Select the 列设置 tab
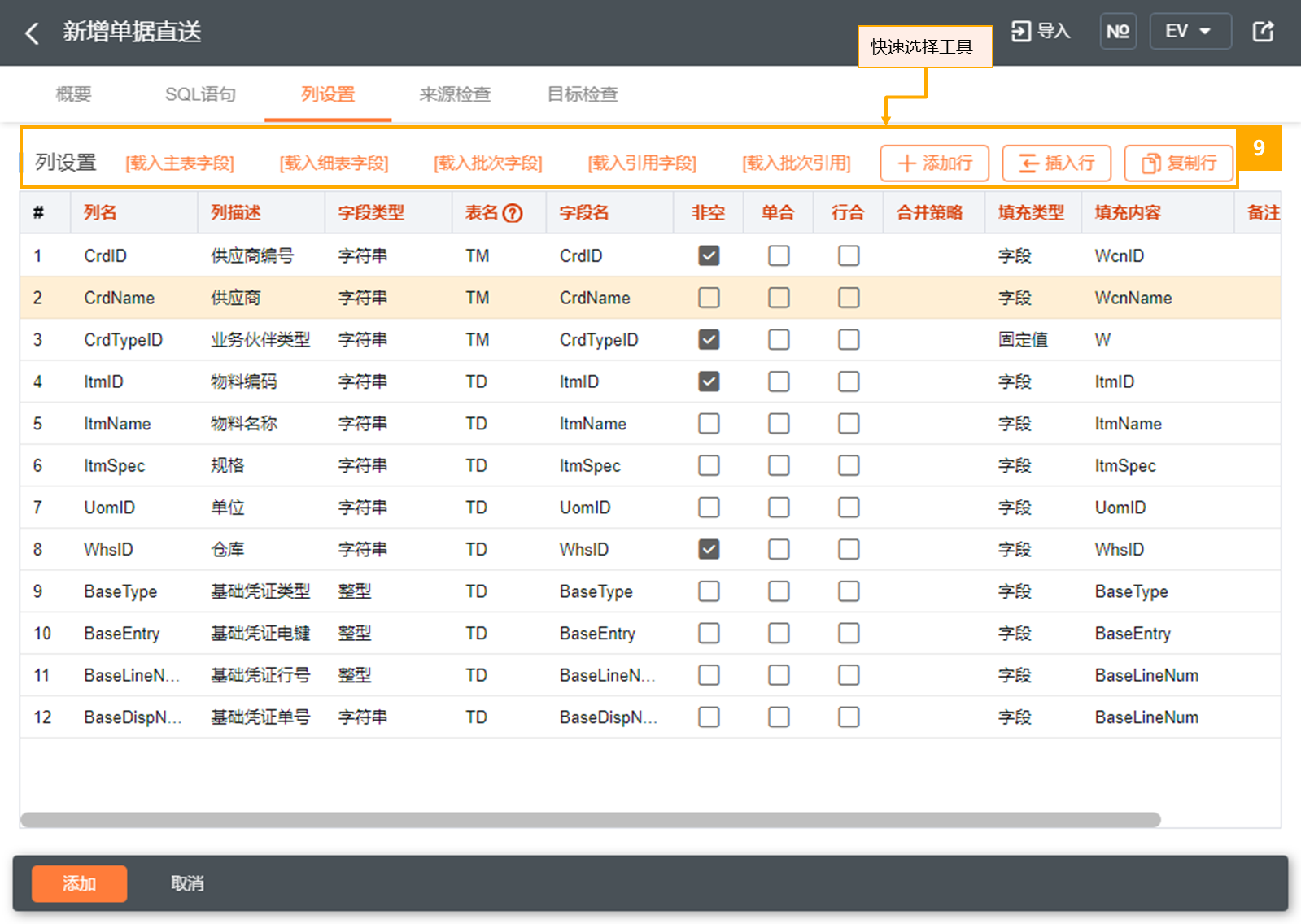 coord(328,94)
